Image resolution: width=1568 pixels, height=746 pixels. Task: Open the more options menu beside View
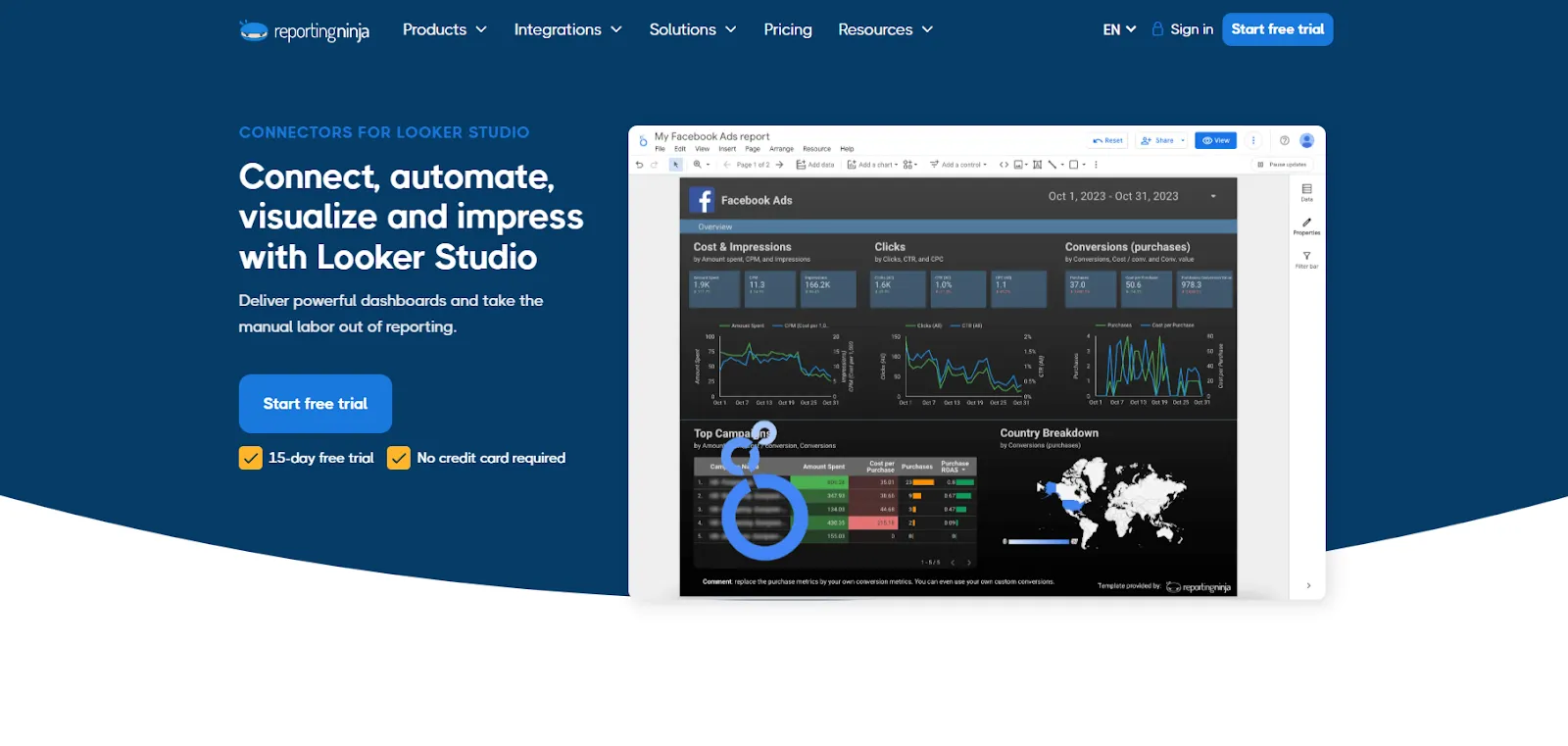[x=1253, y=140]
